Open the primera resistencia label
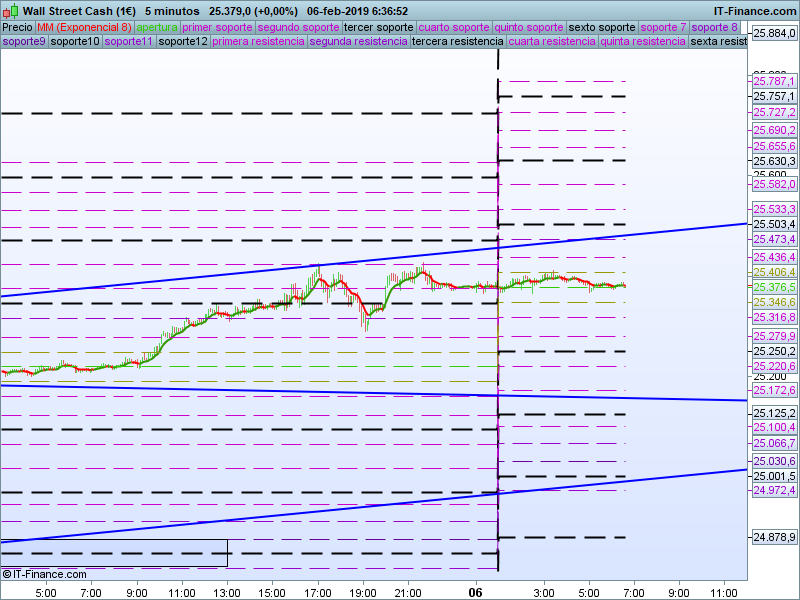 (259, 41)
